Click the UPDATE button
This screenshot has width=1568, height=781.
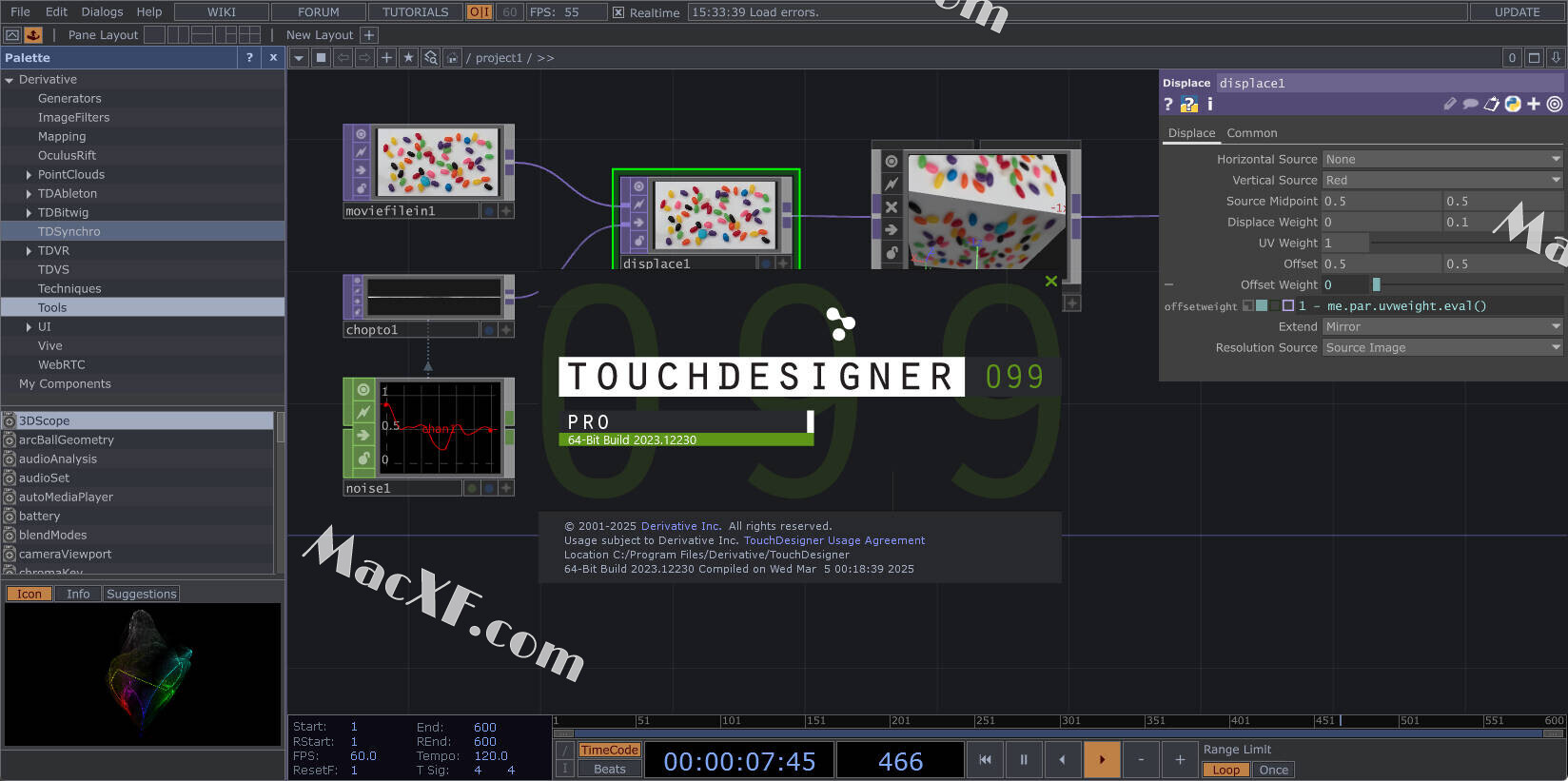[1517, 12]
